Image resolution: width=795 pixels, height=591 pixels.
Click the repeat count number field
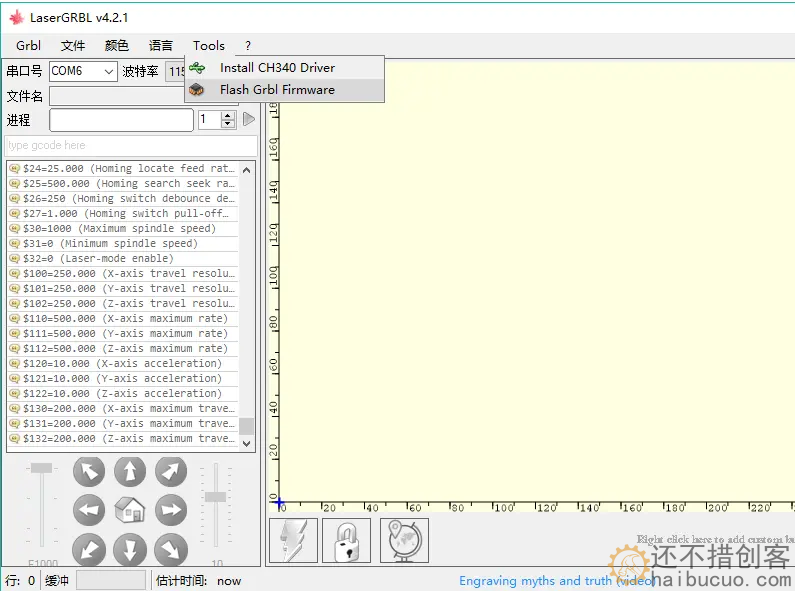[209, 120]
